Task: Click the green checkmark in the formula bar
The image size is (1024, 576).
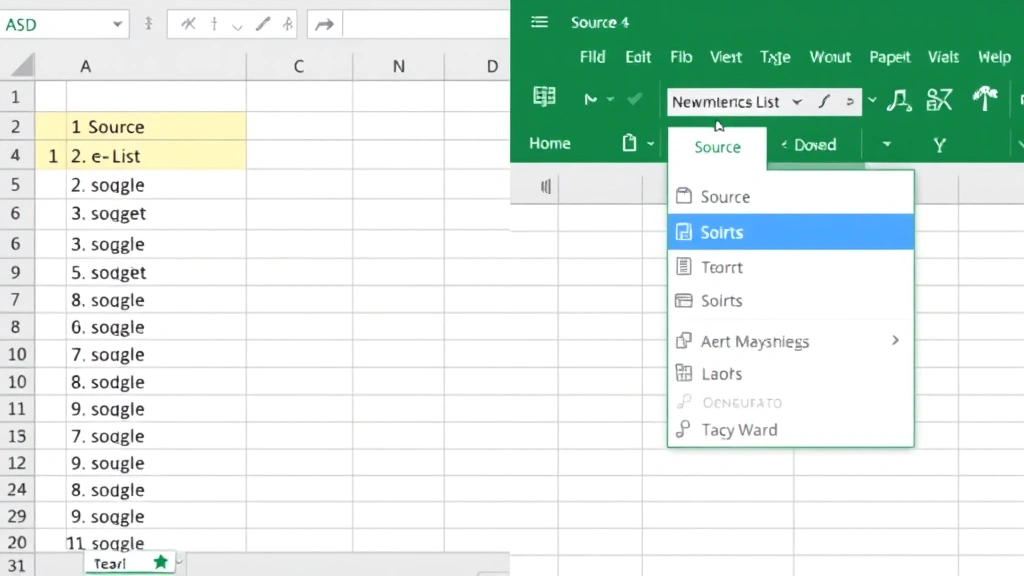Action: pyautogui.click(x=635, y=101)
